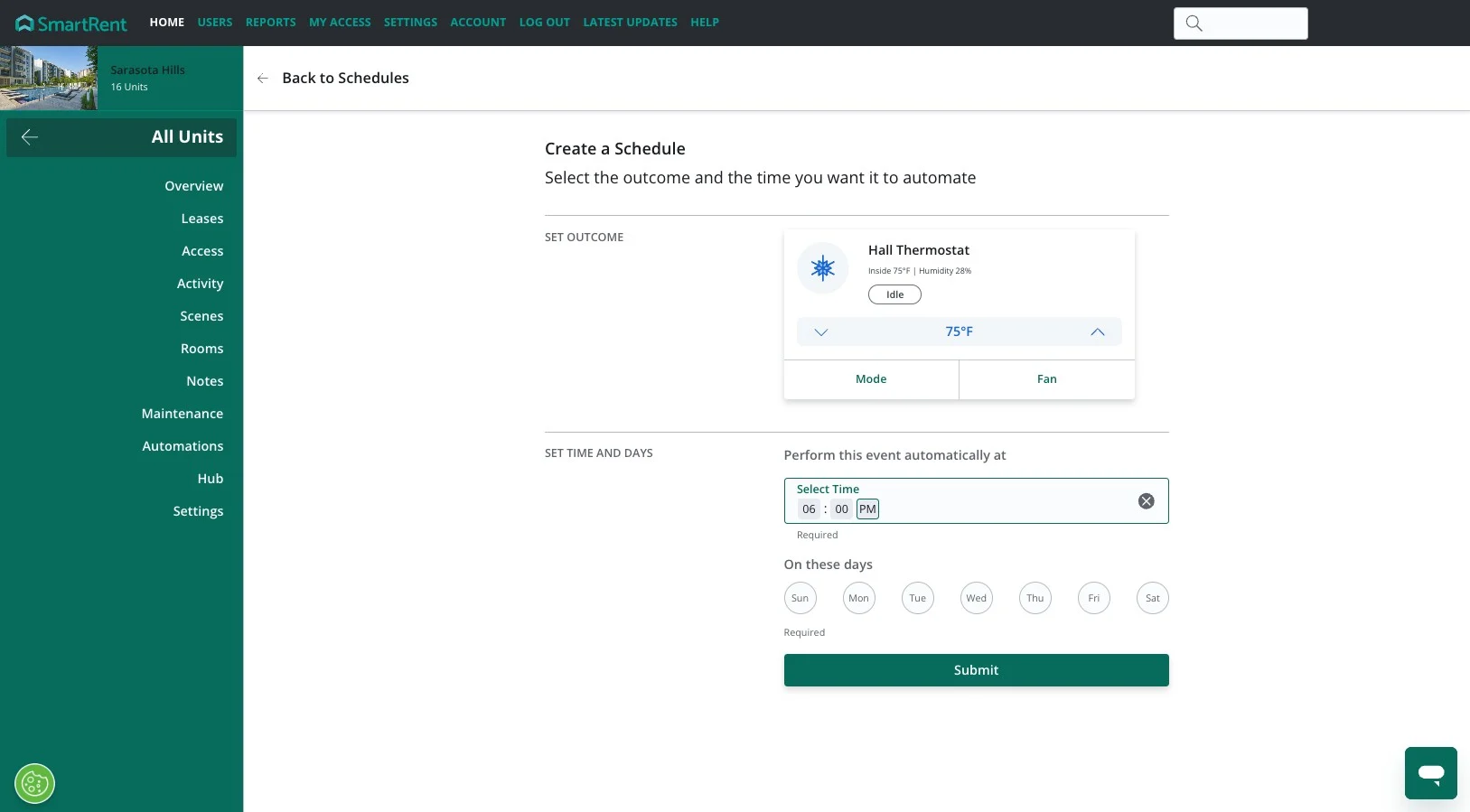Click into the top search box

coord(1241,23)
